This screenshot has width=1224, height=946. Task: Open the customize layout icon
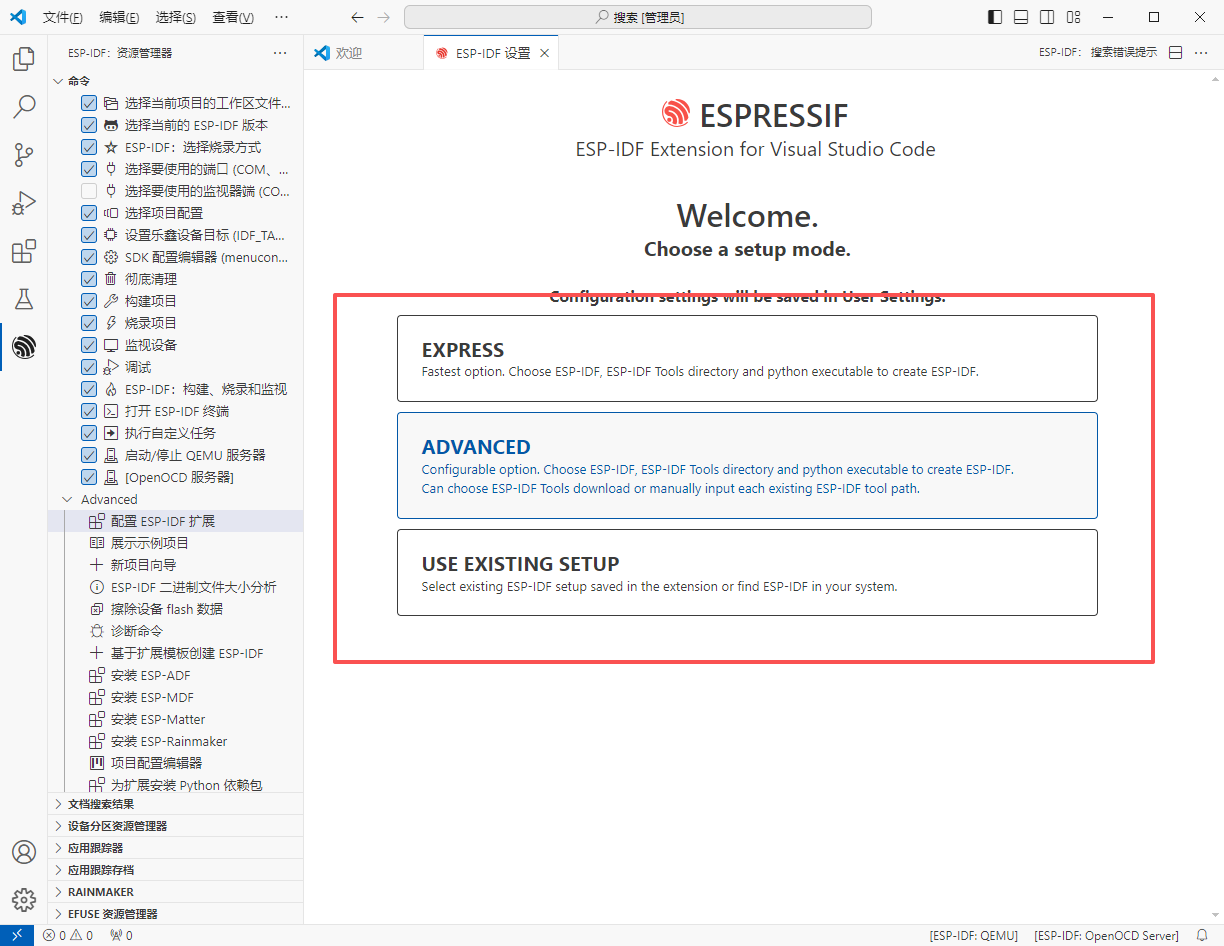coord(1073,17)
